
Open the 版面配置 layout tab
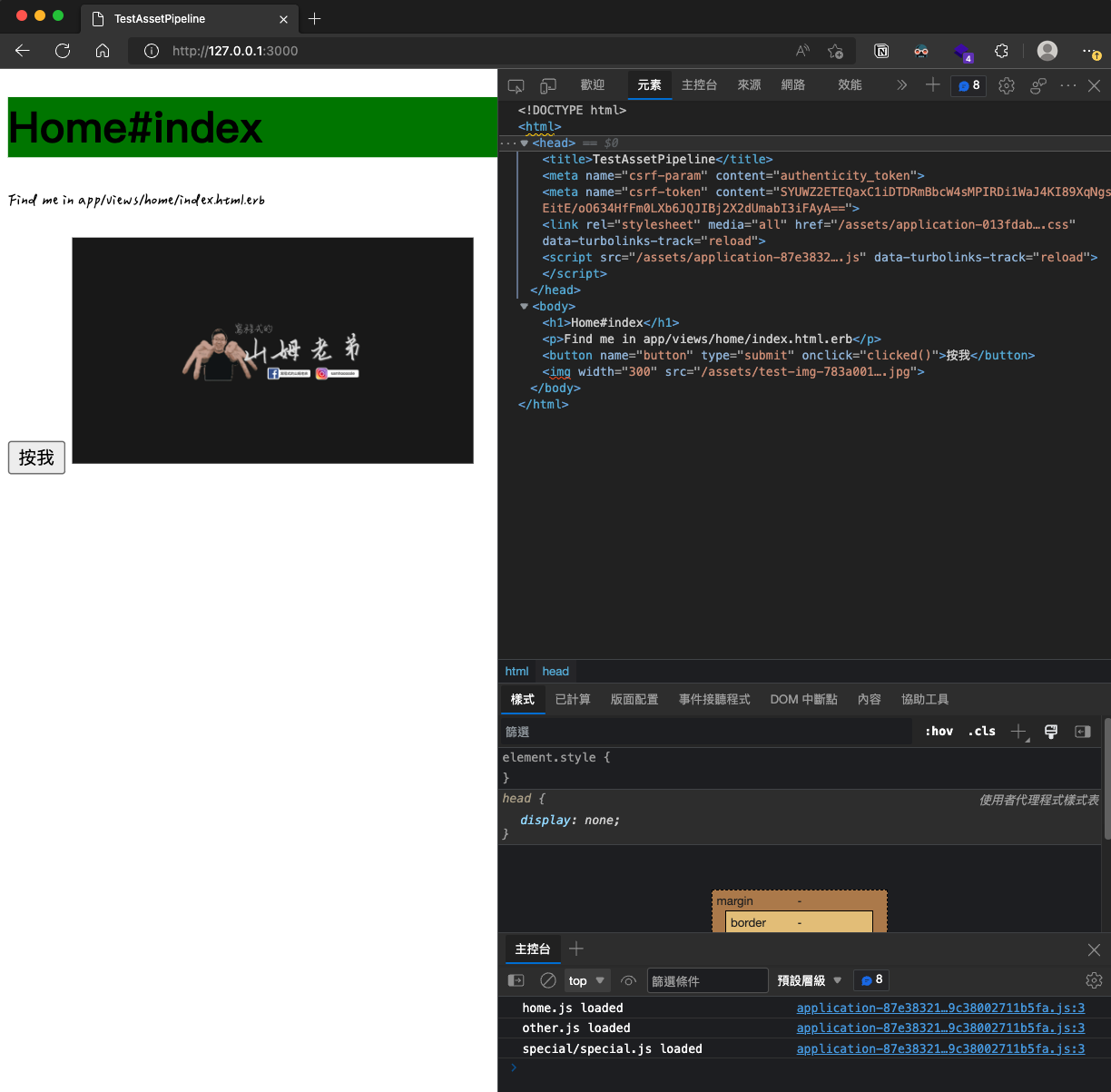[x=634, y=699]
